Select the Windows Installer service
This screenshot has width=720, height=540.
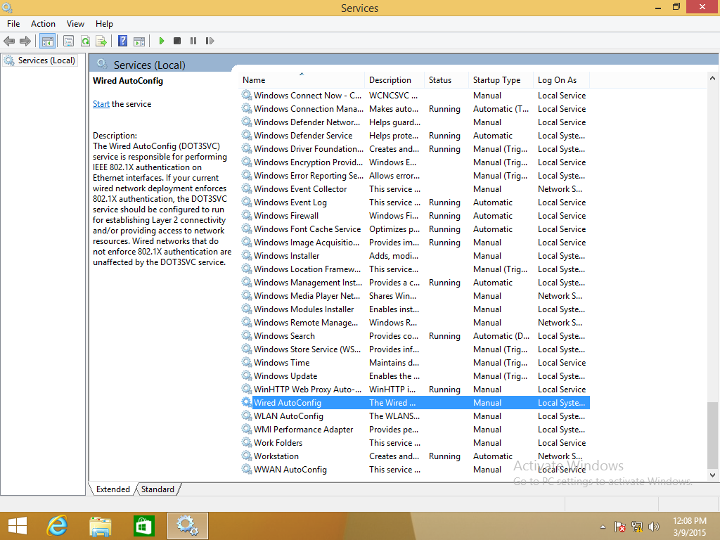point(415,256)
